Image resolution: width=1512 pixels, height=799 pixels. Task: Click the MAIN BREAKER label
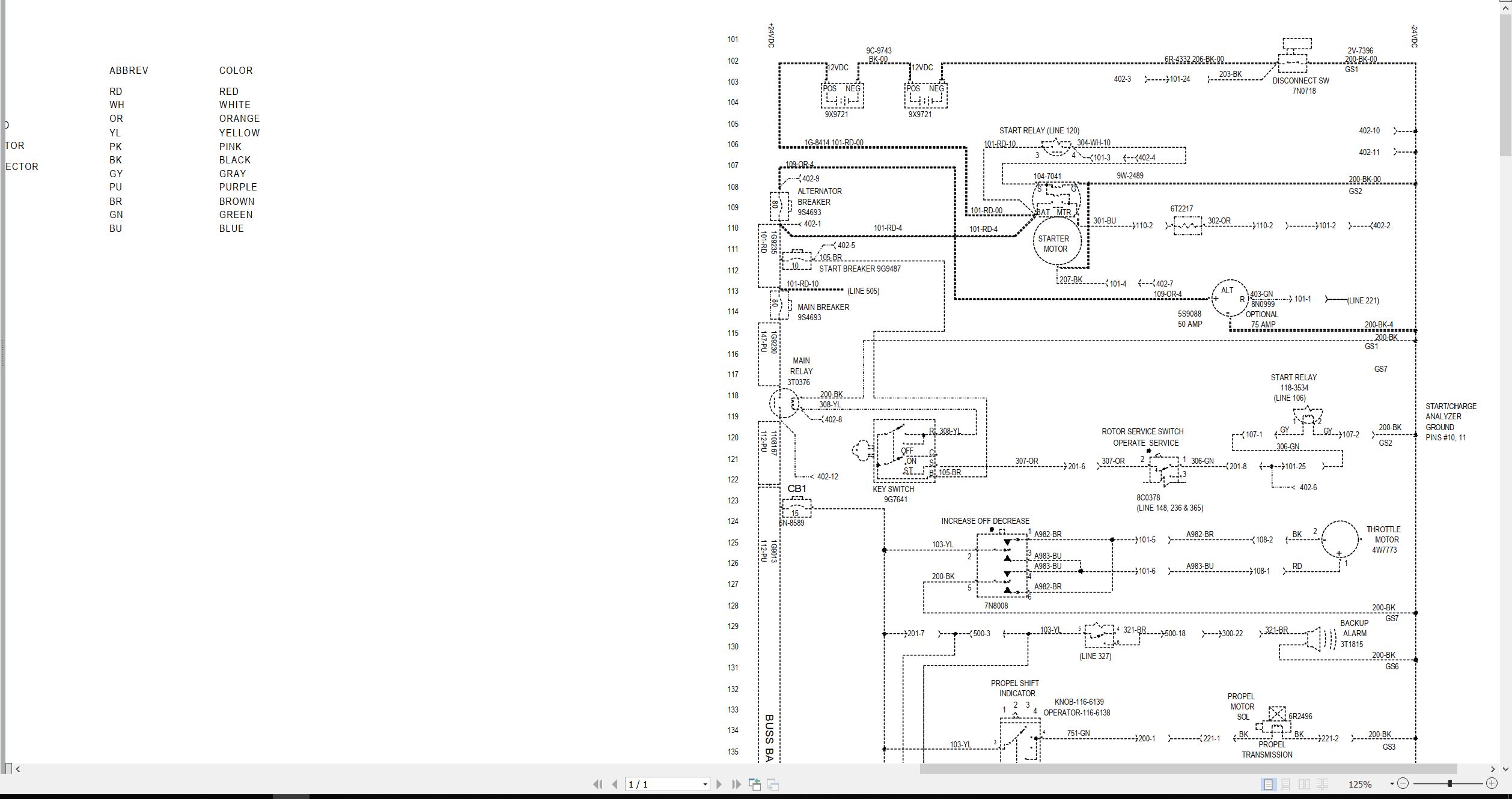(823, 307)
